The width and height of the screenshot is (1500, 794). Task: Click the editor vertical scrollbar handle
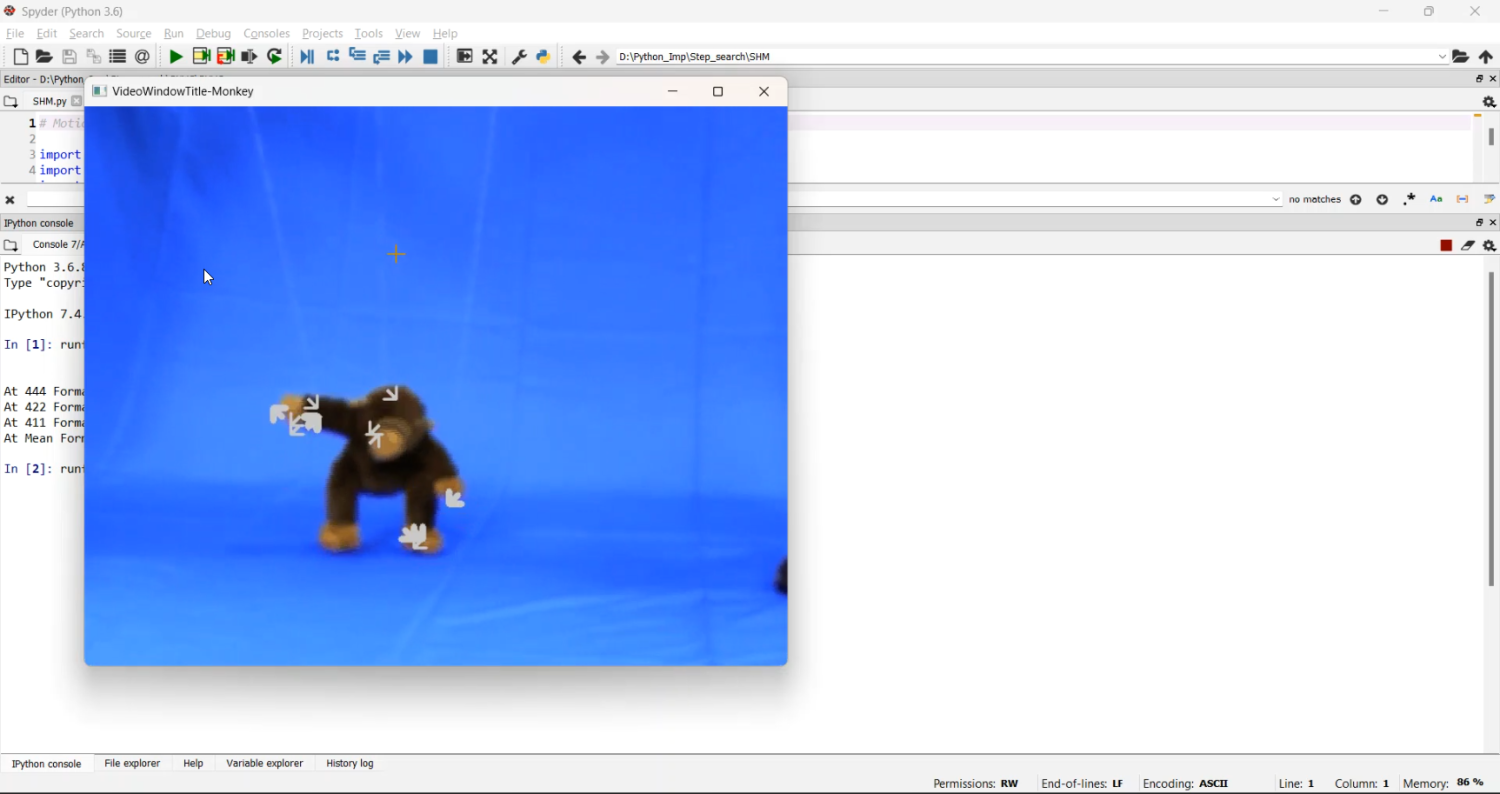click(x=1491, y=137)
